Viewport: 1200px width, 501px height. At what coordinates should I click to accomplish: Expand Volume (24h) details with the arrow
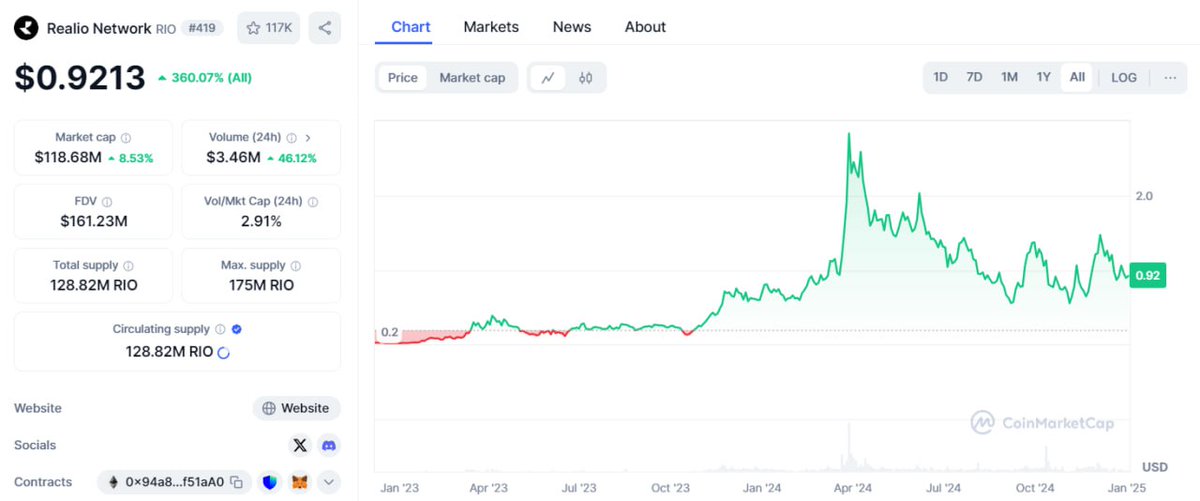tap(308, 138)
